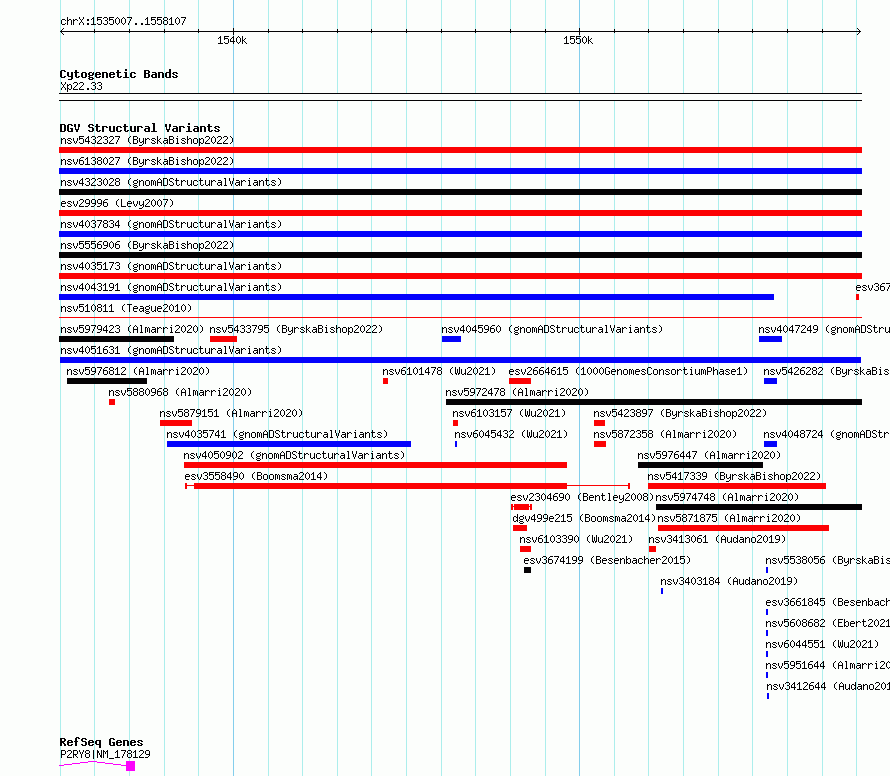Viewport: 890px width, 776px height.
Task: Click the esv29996 (Levy2007) label
Action: point(117,203)
